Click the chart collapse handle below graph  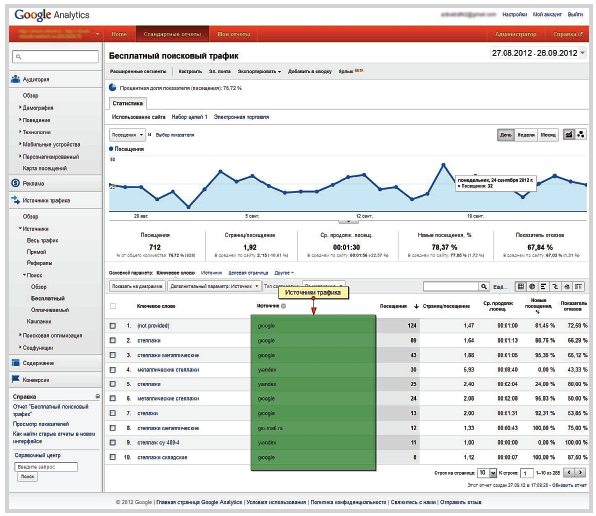click(x=348, y=221)
